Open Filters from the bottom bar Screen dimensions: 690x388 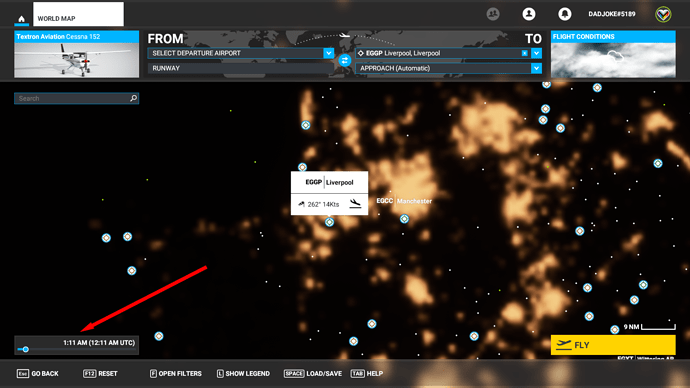point(176,373)
